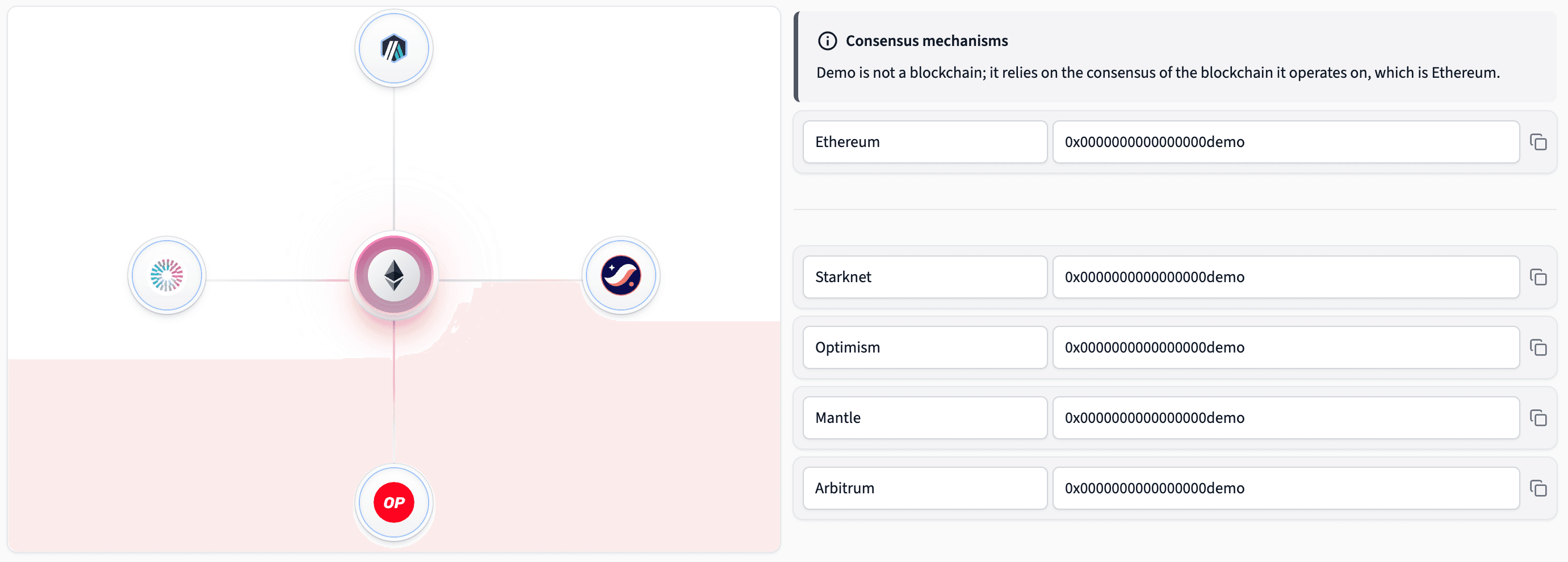The height and width of the screenshot is (562, 1568).
Task: Copy the Mantle contract address
Action: [x=1538, y=418]
